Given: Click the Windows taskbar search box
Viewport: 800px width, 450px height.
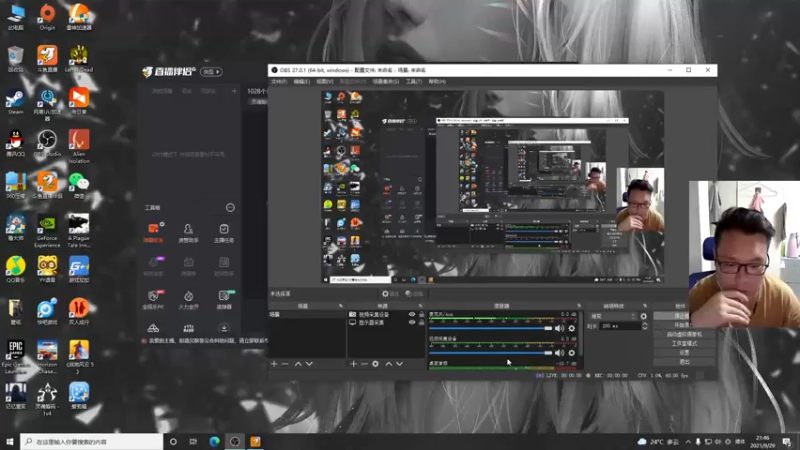Looking at the screenshot, I should (92, 442).
